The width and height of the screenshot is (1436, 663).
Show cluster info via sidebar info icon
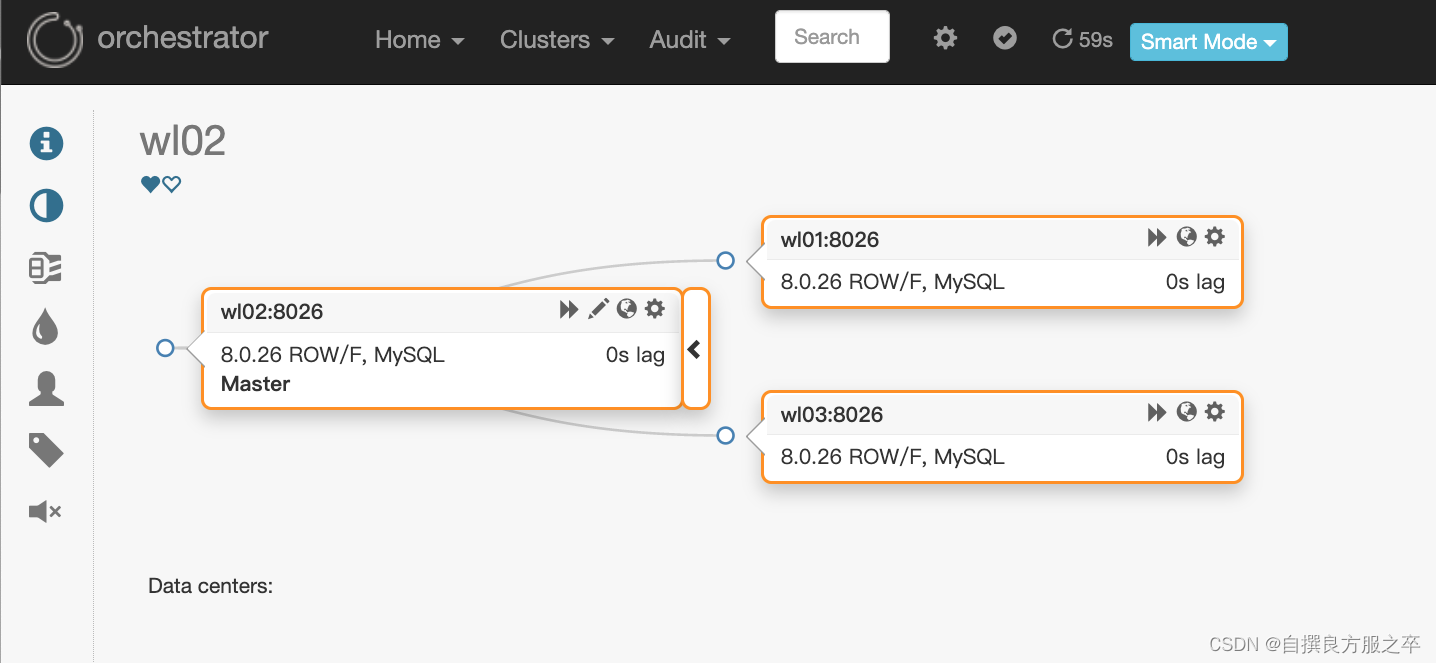(46, 143)
